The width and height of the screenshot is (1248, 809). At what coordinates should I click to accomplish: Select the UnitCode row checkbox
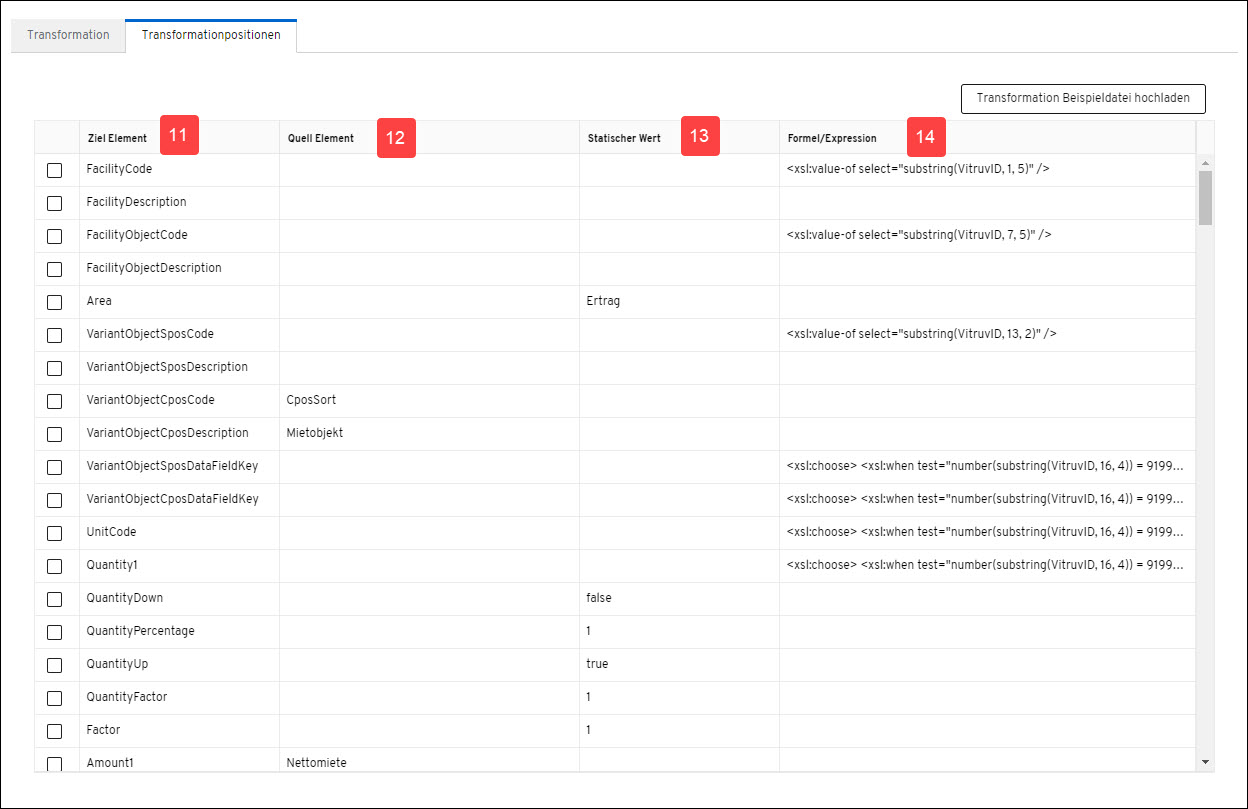(x=55, y=533)
